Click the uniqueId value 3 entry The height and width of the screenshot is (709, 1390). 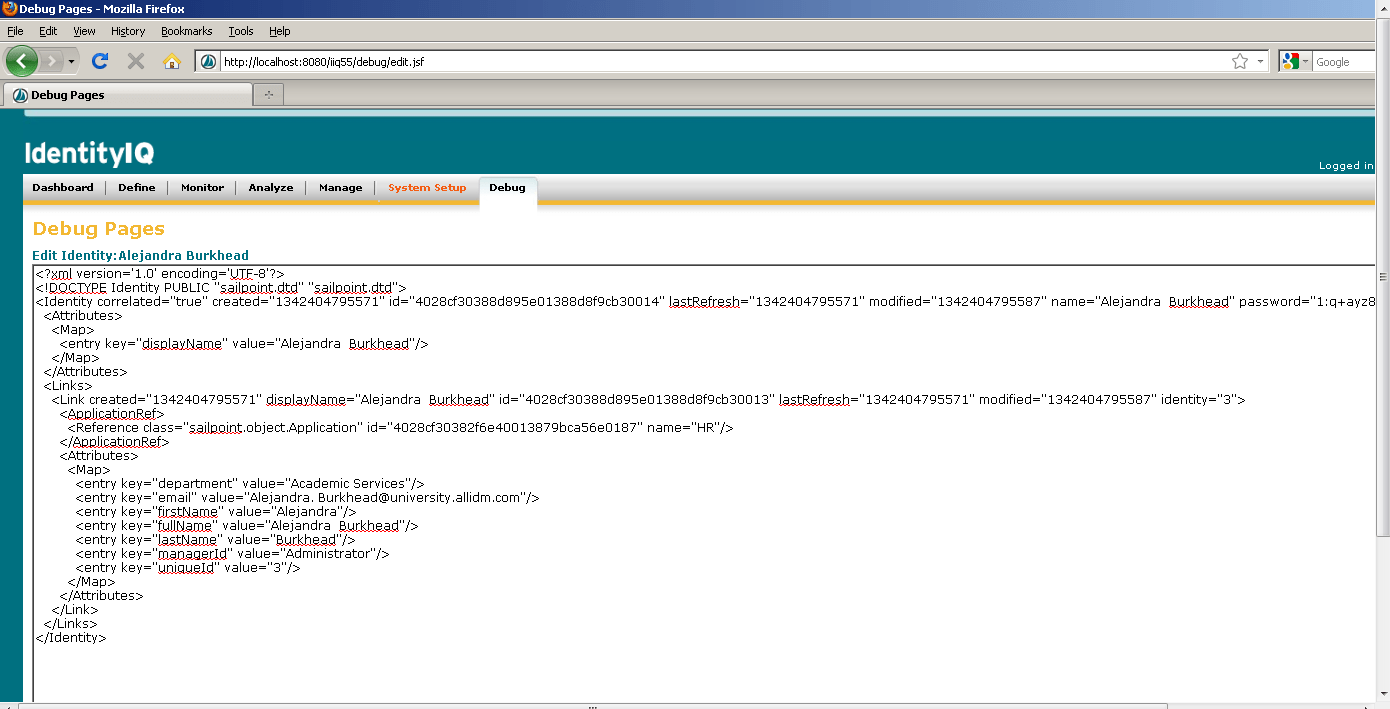tap(188, 567)
